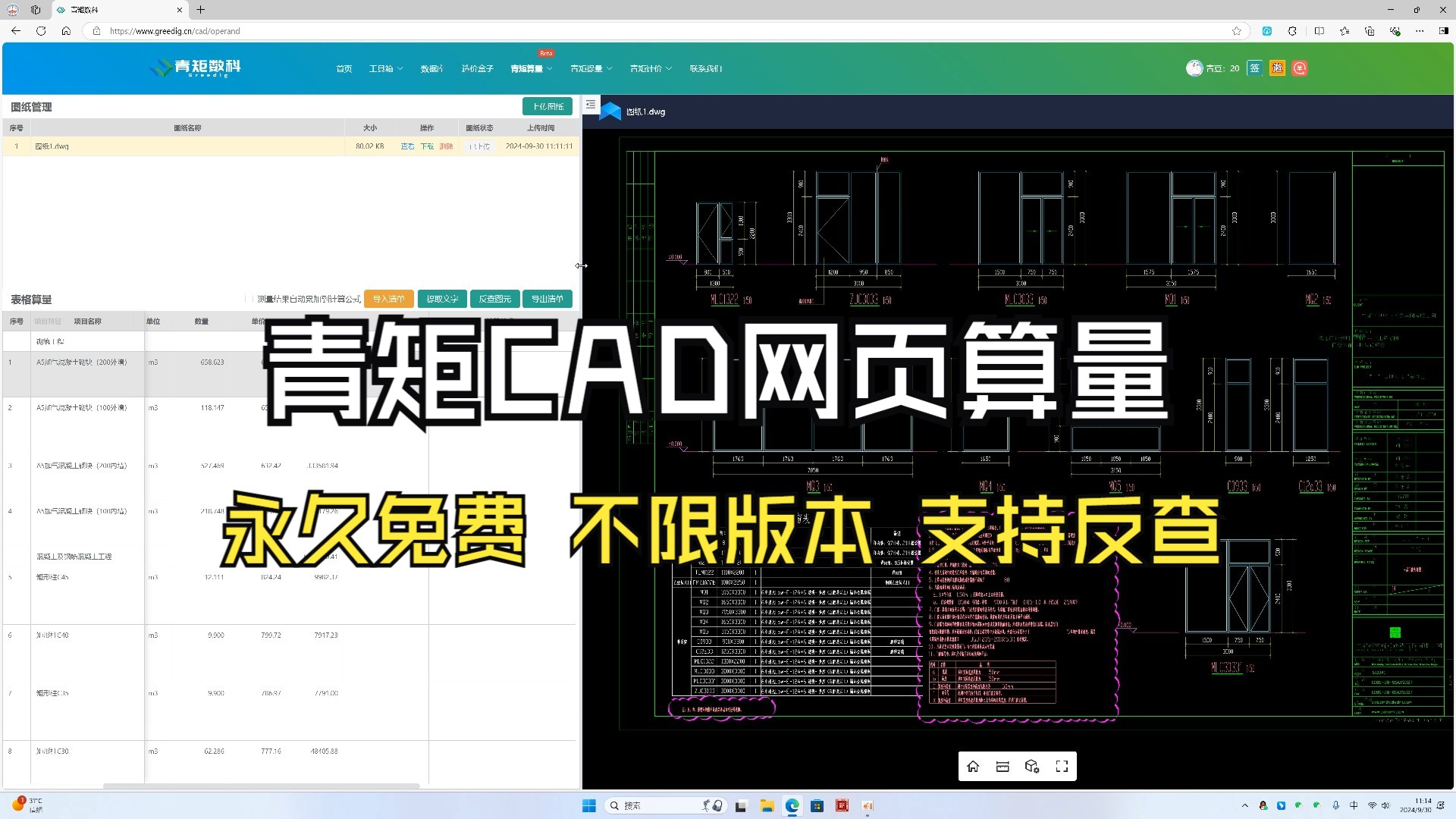Click the user avatar icon beside 青豆
This screenshot has width=1456, height=819.
click(x=1194, y=68)
